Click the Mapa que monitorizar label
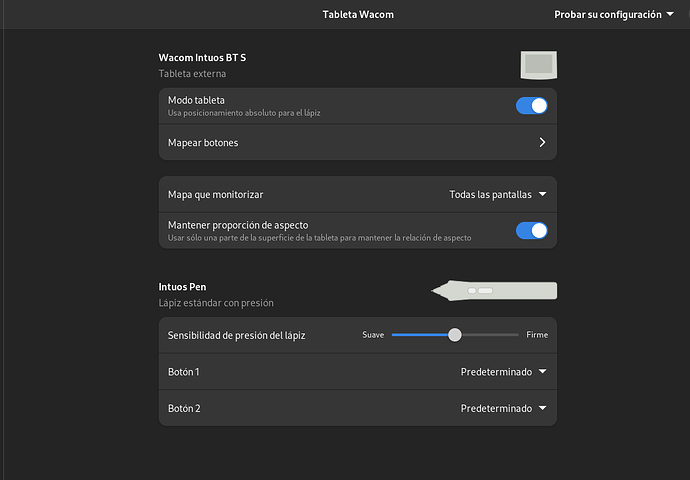 click(216, 194)
